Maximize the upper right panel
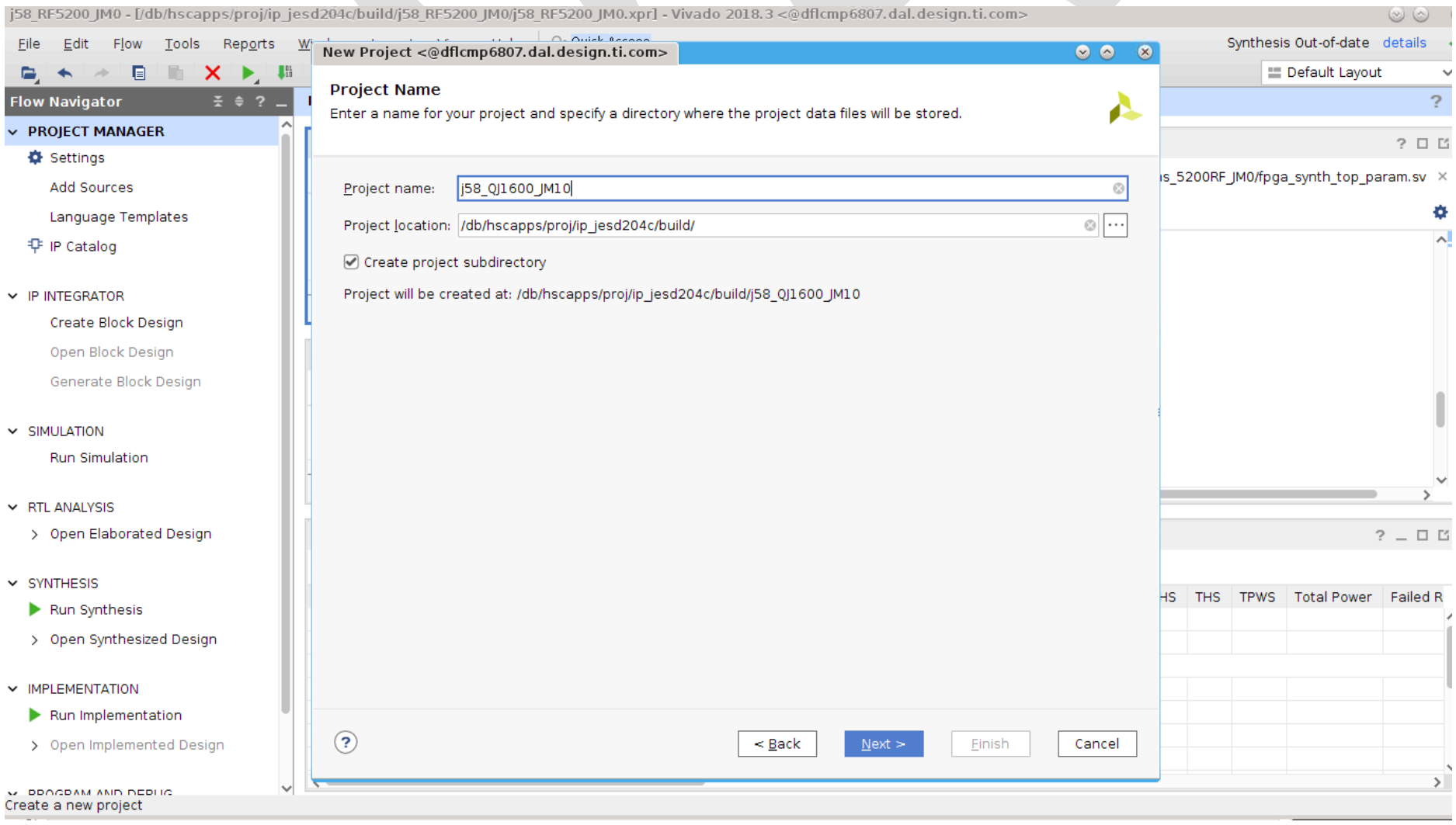 point(1422,144)
